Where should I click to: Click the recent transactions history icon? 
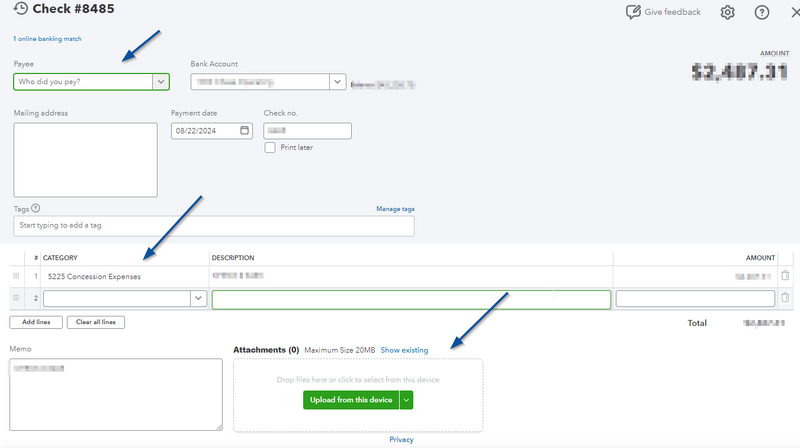[21, 10]
